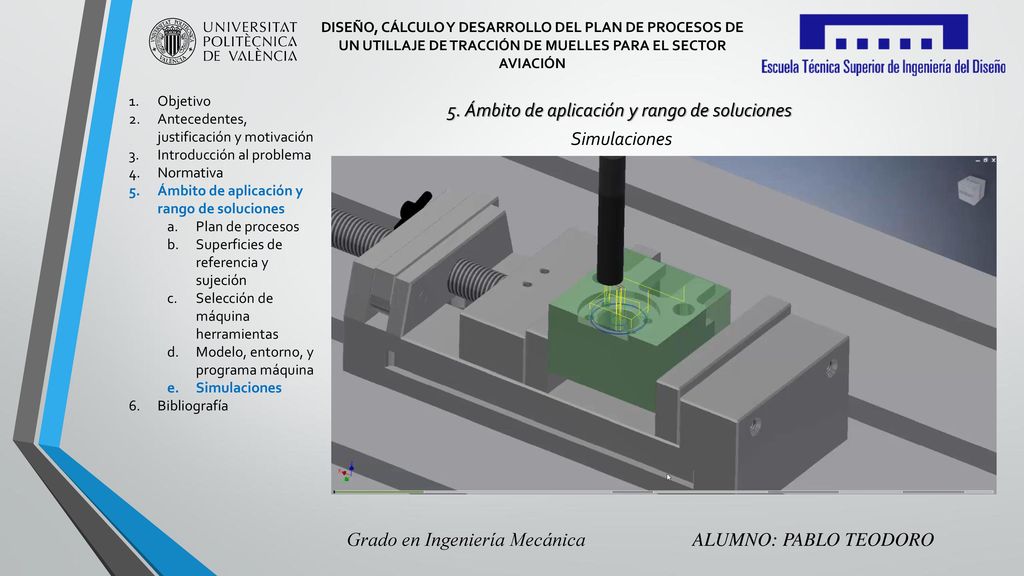The height and width of the screenshot is (576, 1024).
Task: Click the simulation progress bar along the viewport bottom
Action: click(x=664, y=492)
